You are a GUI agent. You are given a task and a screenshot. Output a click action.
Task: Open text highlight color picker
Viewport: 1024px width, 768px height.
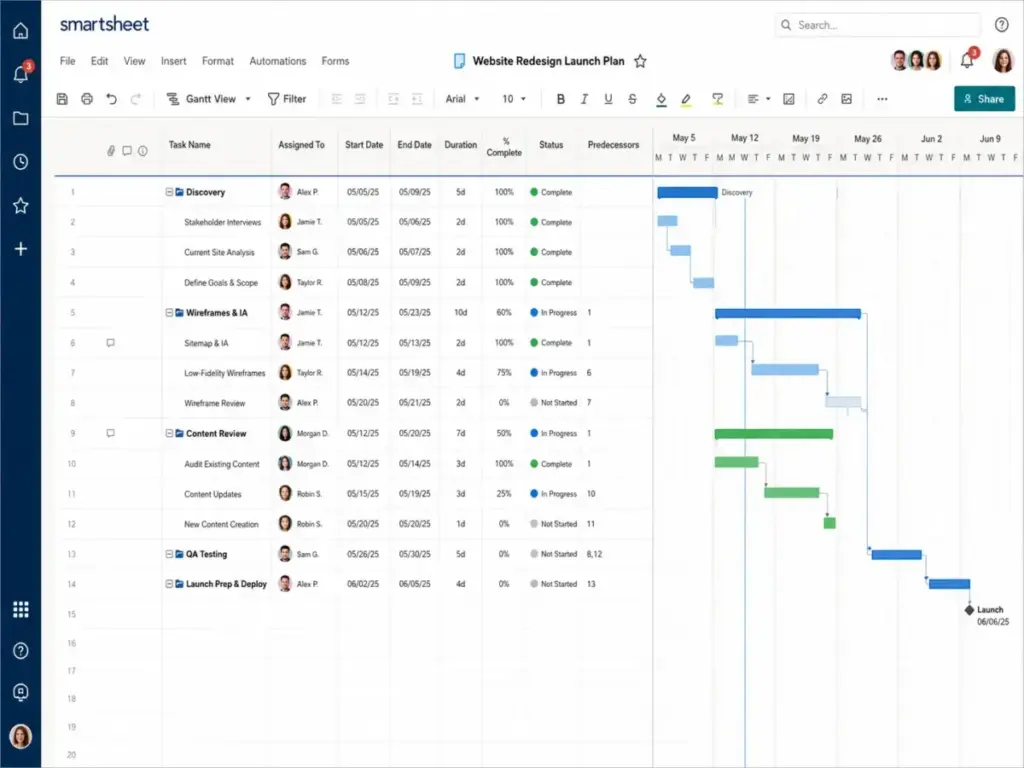(x=685, y=99)
